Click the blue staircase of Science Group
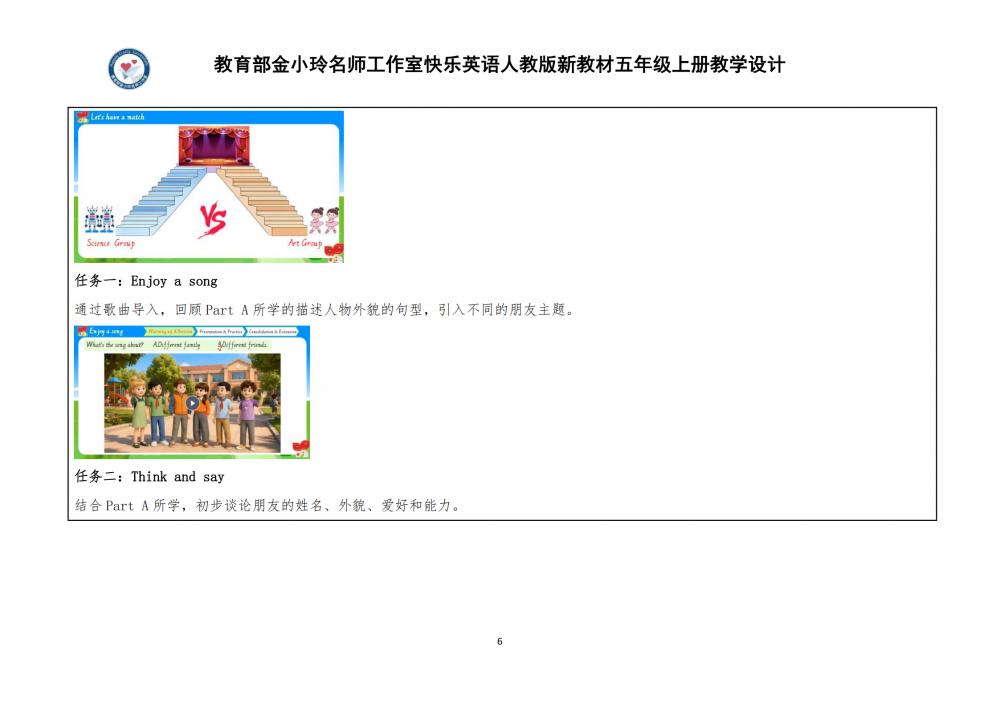1000x706 pixels. [x=162, y=202]
